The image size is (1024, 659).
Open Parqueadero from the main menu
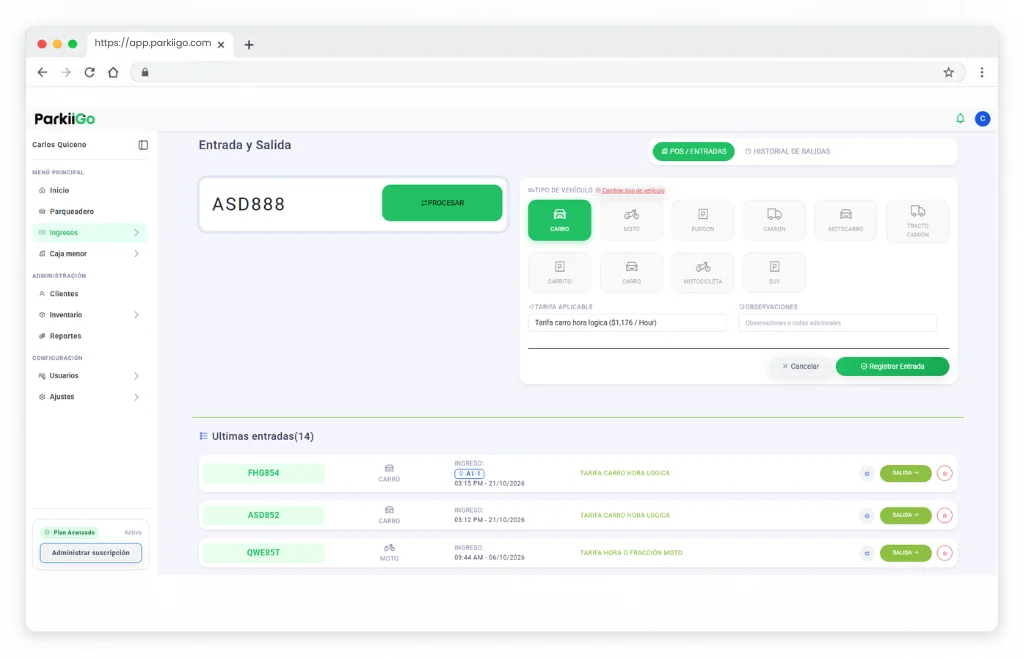point(71,212)
